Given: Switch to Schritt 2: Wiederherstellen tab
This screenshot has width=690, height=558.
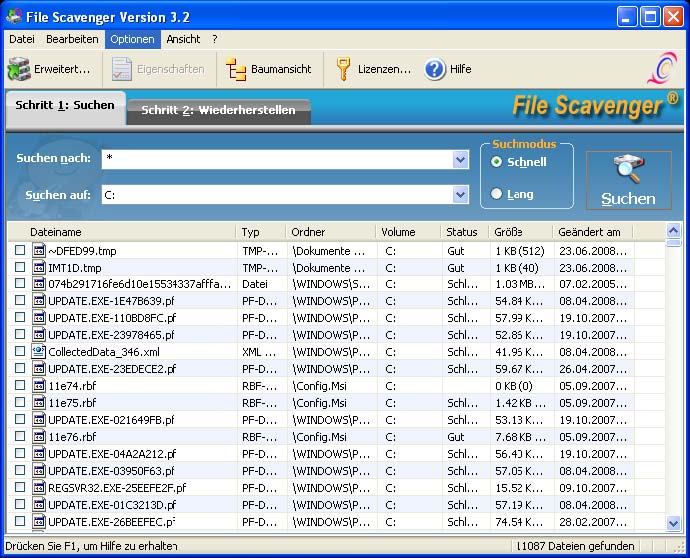Looking at the screenshot, I should click(x=218, y=110).
